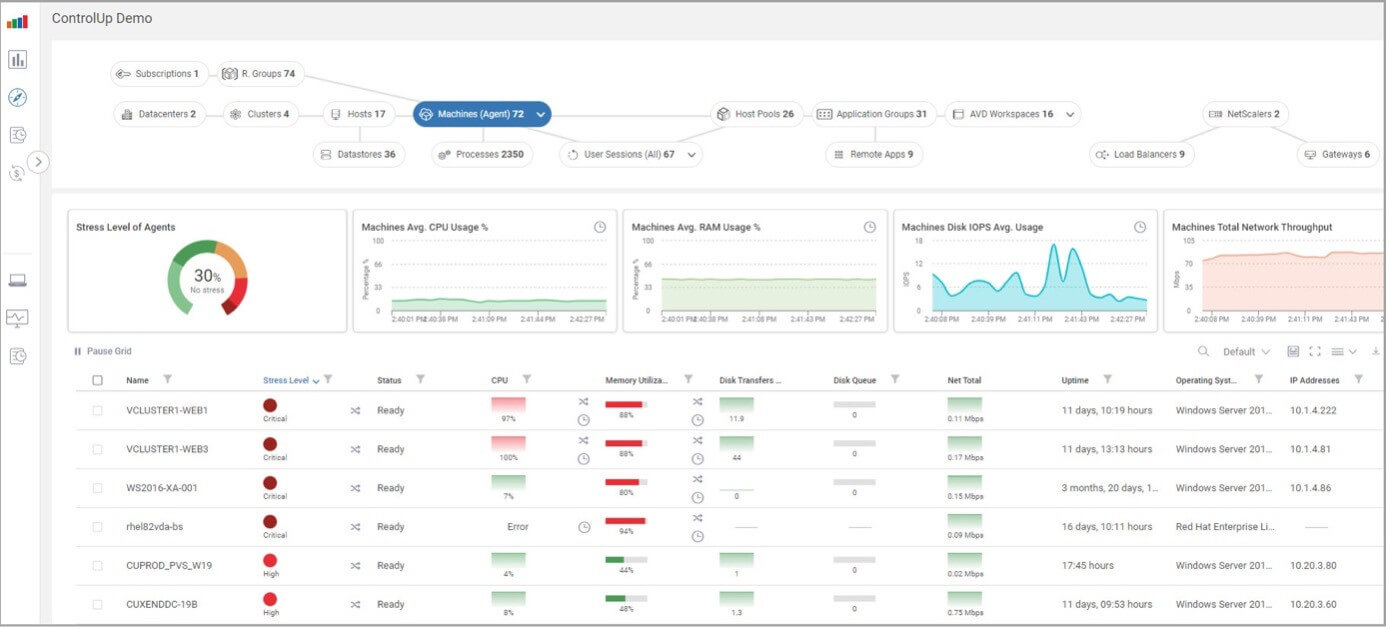This screenshot has width=1390, height=629.
Task: Expand the sidebar with the arrow button
Action: (x=38, y=161)
